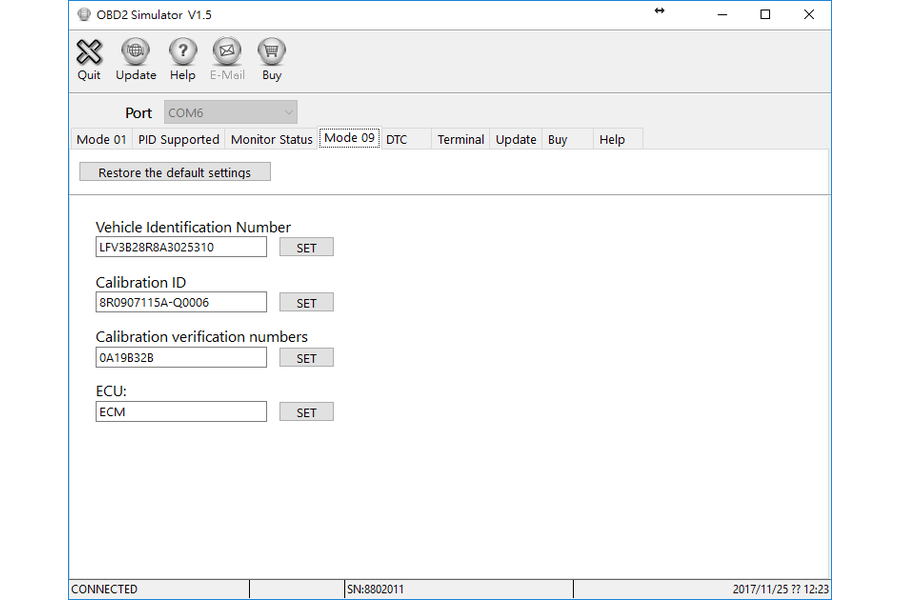Open the Port COM6 dropdown

(x=230, y=112)
